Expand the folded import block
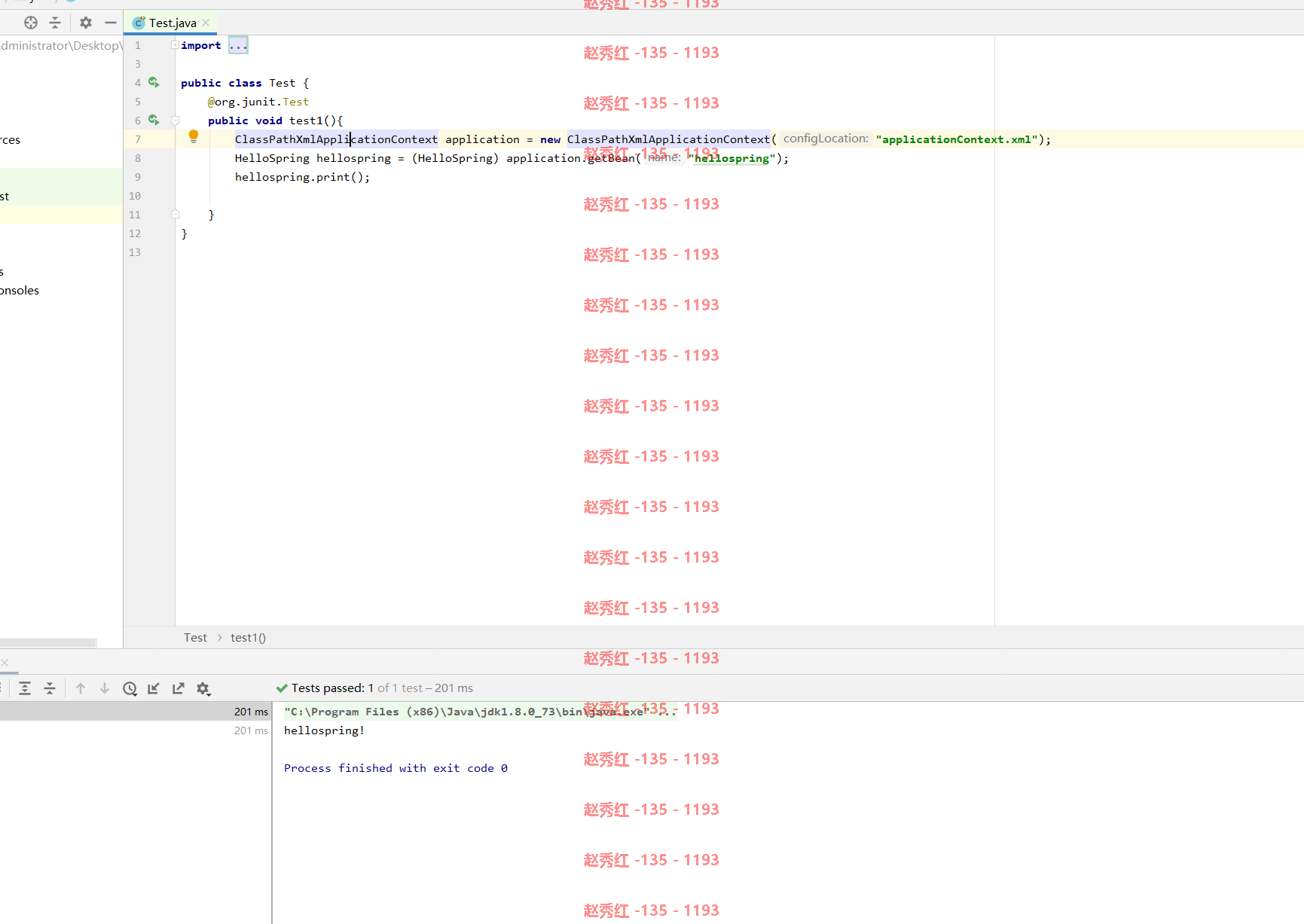Viewport: 1304px width, 924px height. [x=175, y=45]
